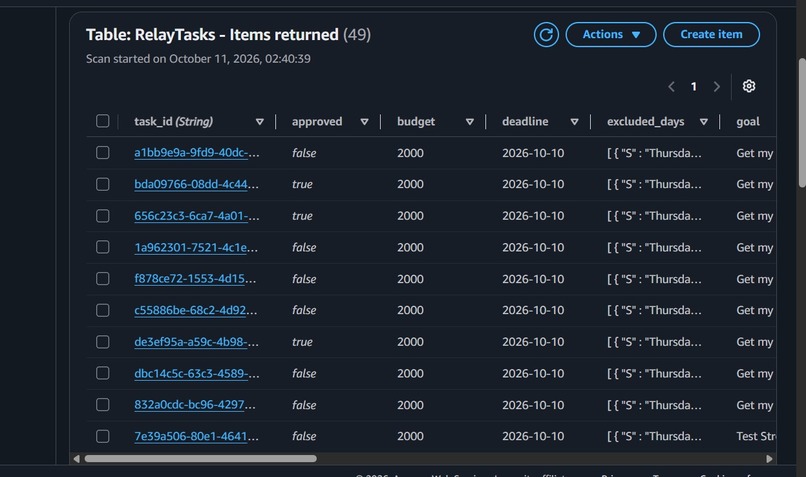
Task: Check the row for bda09766-08dd-4c44
Action: 103,184
